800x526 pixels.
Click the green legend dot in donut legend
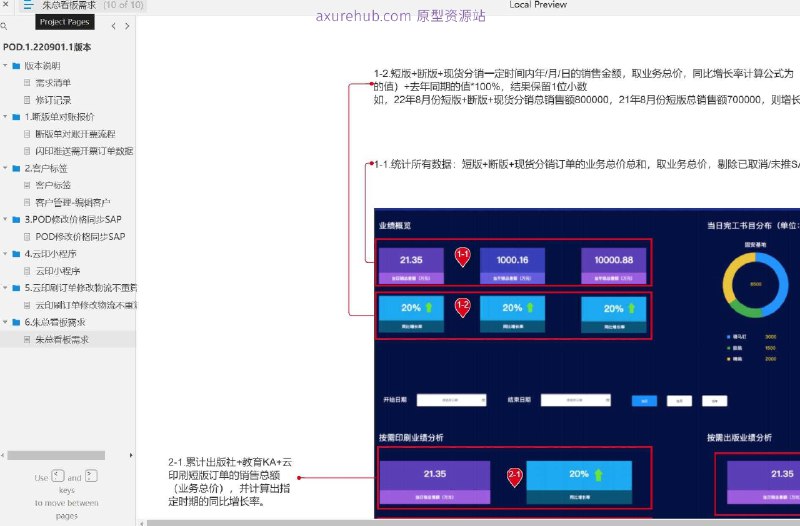coord(728,348)
